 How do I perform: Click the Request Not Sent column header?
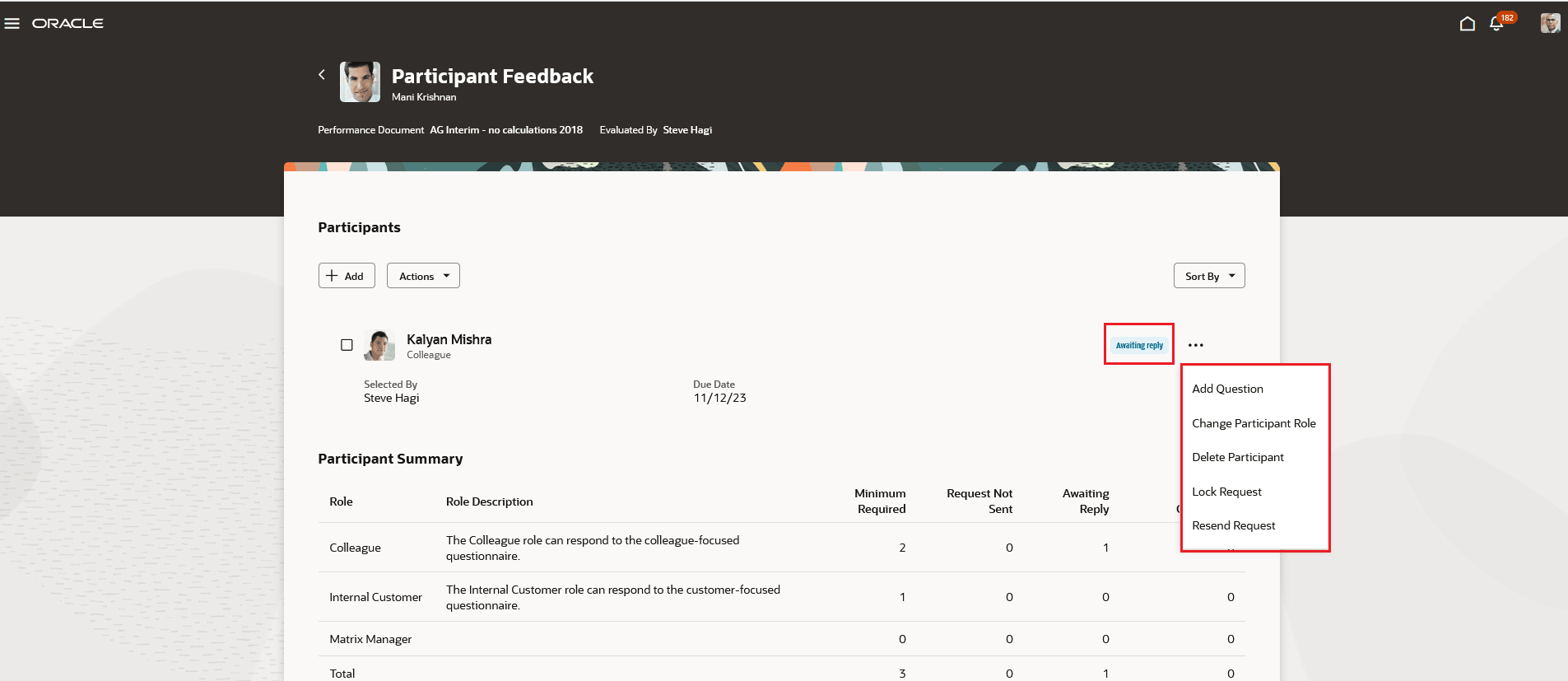[979, 501]
